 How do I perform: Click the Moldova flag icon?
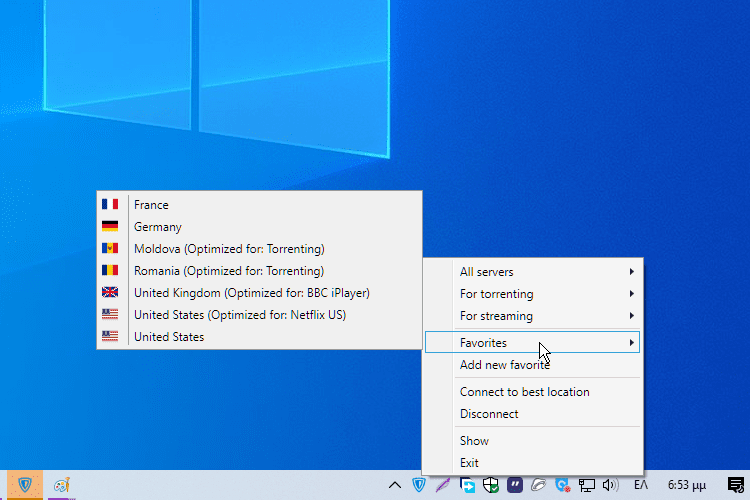(x=110, y=248)
